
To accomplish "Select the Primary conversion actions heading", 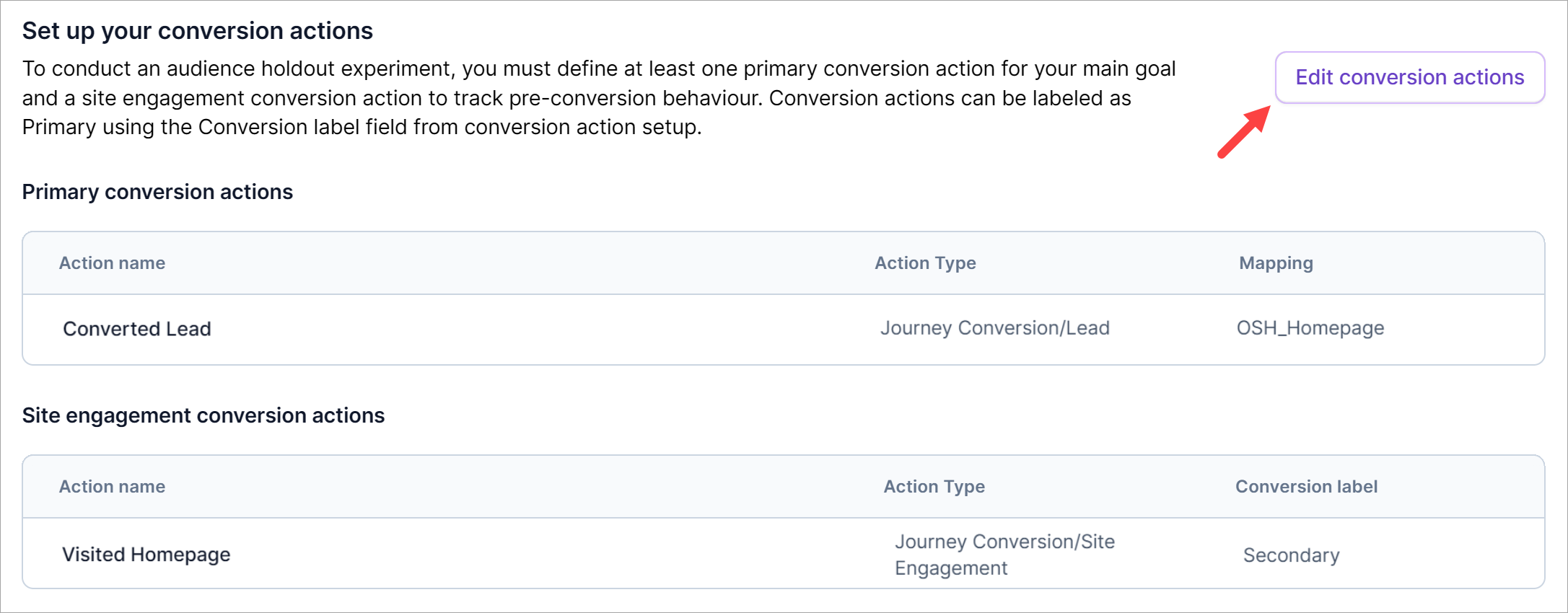I will pos(157,192).
